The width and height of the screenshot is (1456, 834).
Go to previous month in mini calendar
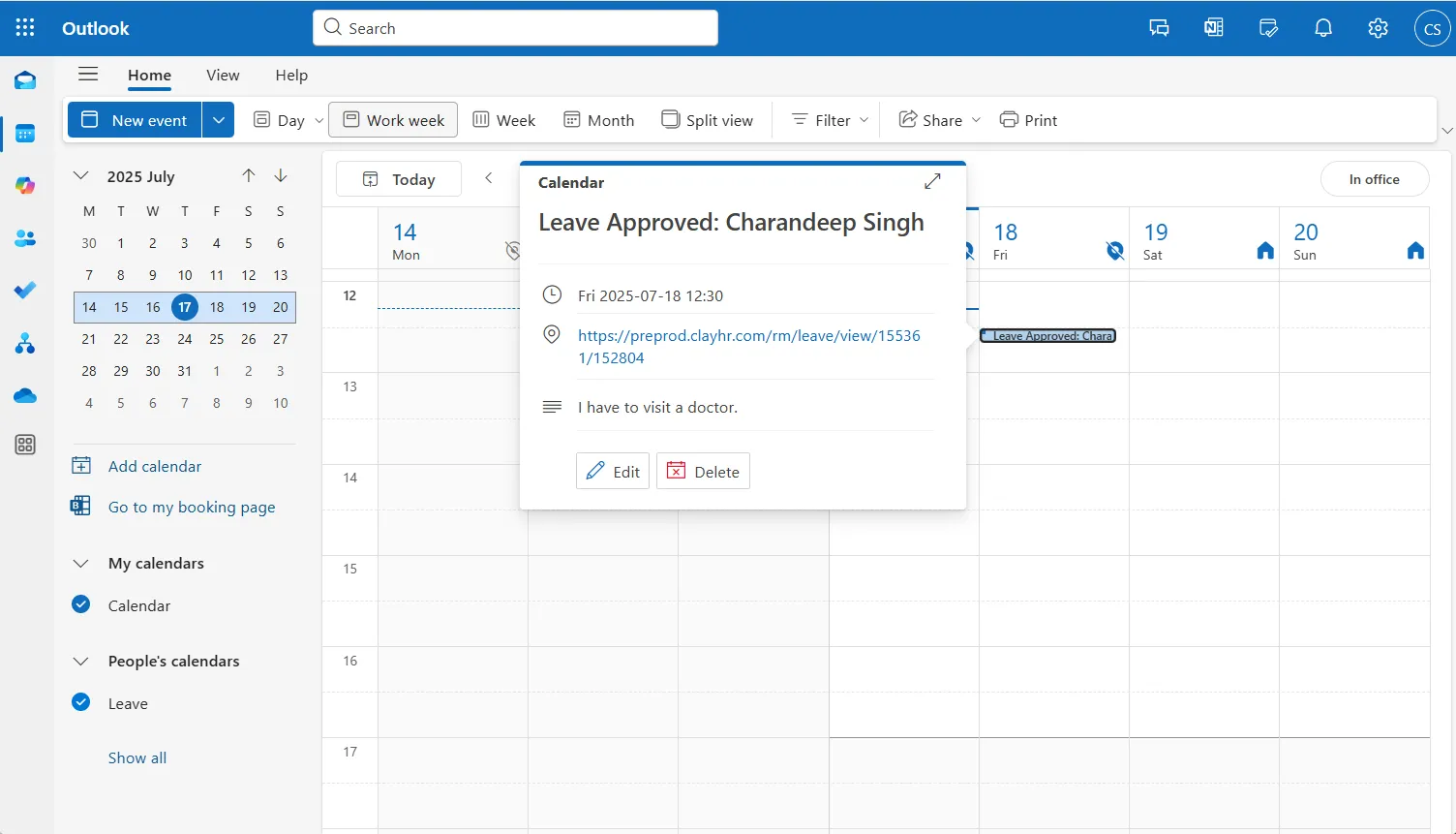249,175
